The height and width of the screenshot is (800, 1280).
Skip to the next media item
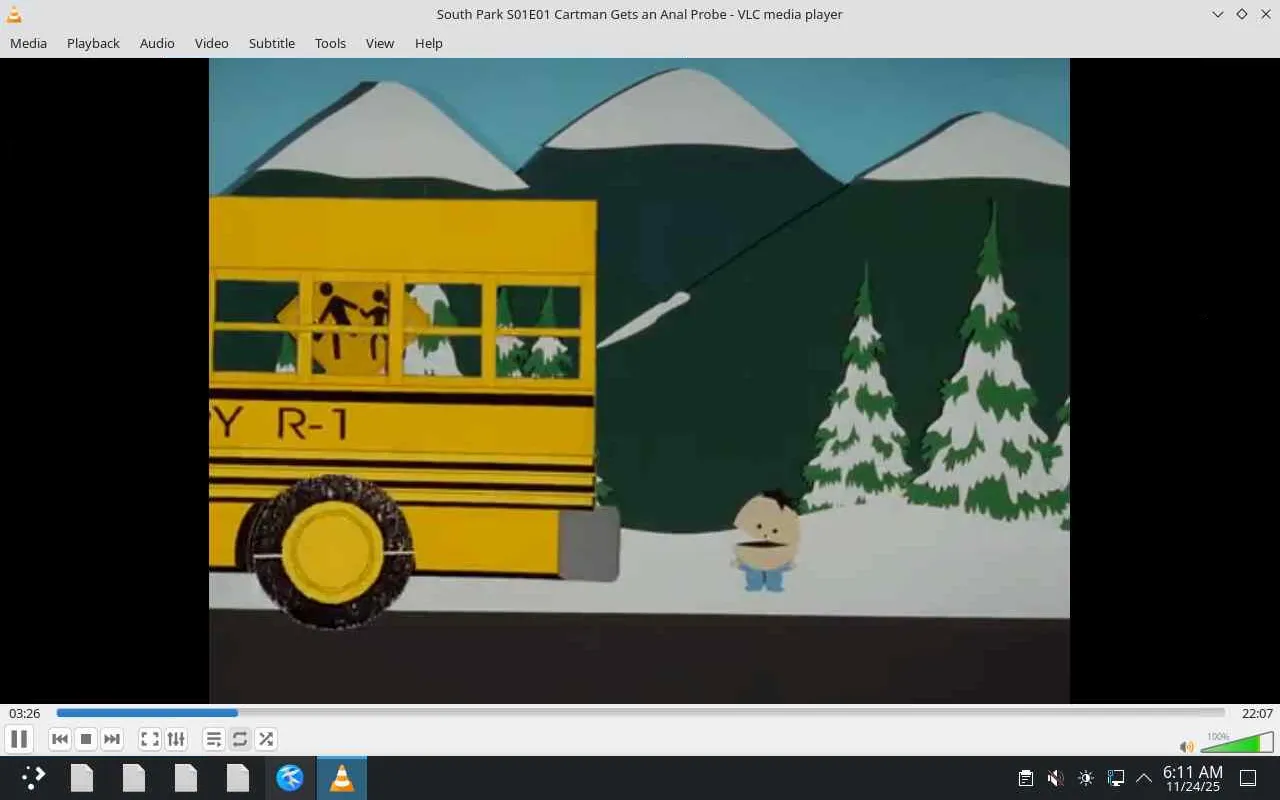click(112, 739)
